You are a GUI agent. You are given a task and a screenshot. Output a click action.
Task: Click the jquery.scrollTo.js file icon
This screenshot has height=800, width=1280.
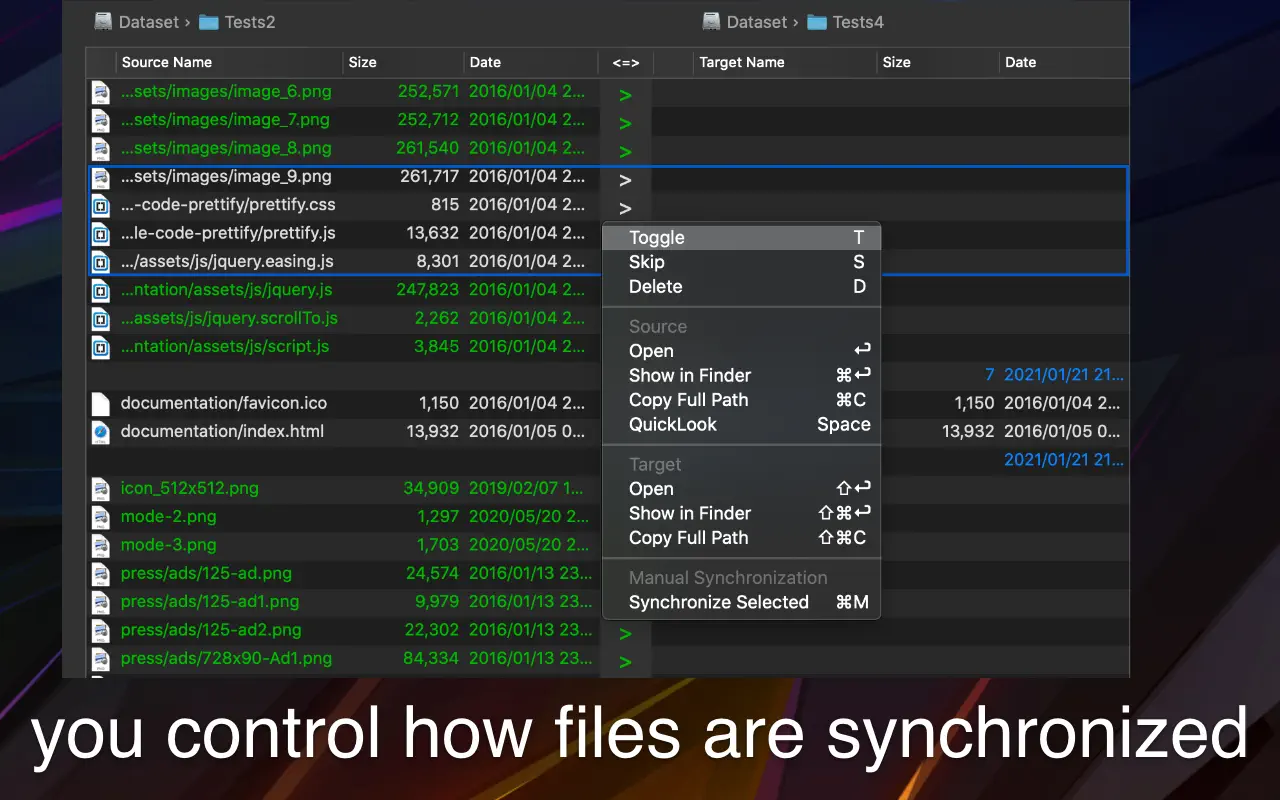tap(101, 319)
